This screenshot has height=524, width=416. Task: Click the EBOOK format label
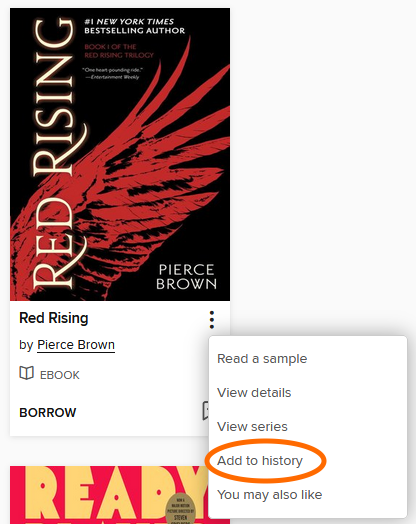point(59,375)
